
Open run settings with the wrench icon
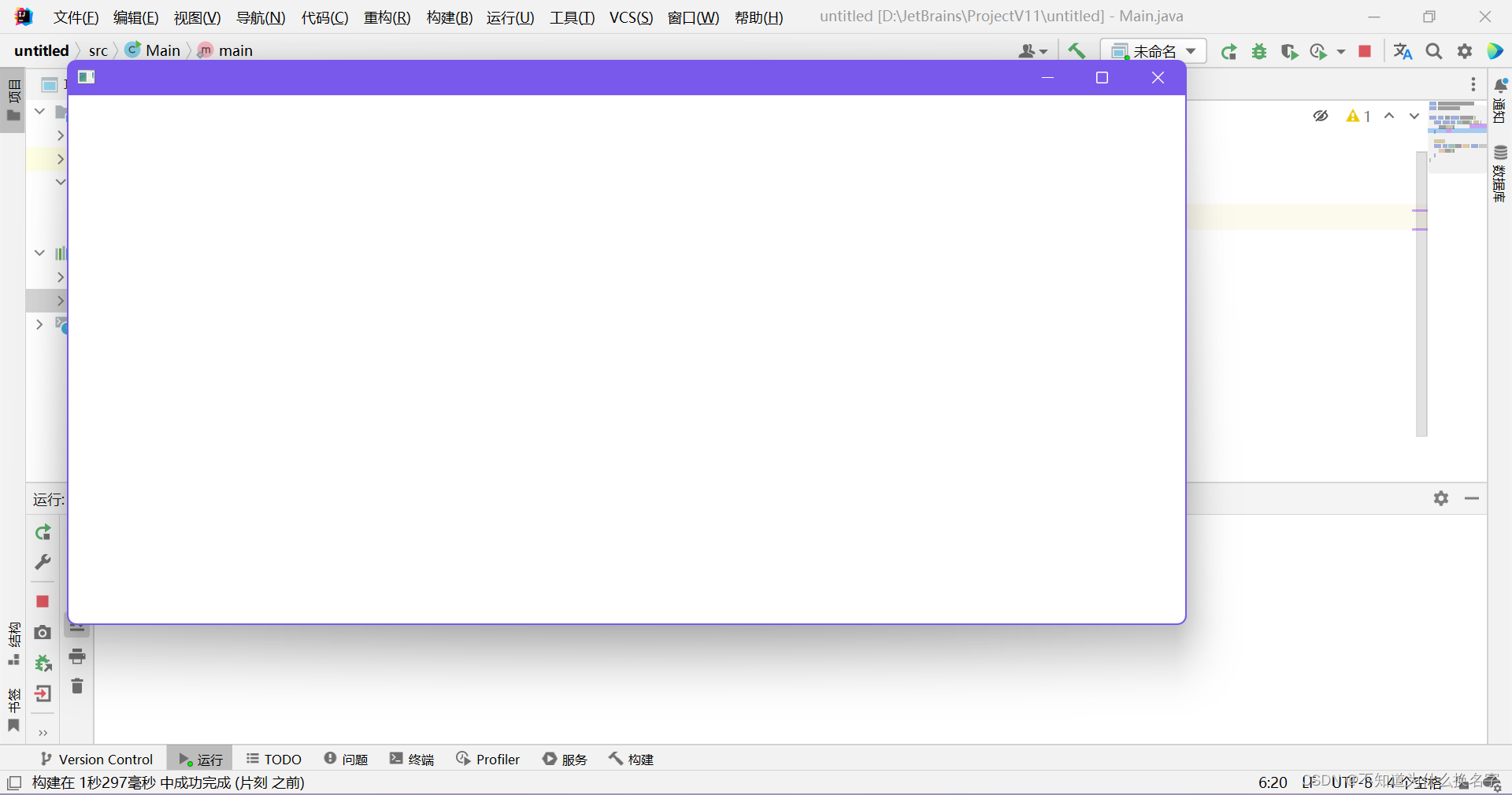(x=43, y=563)
